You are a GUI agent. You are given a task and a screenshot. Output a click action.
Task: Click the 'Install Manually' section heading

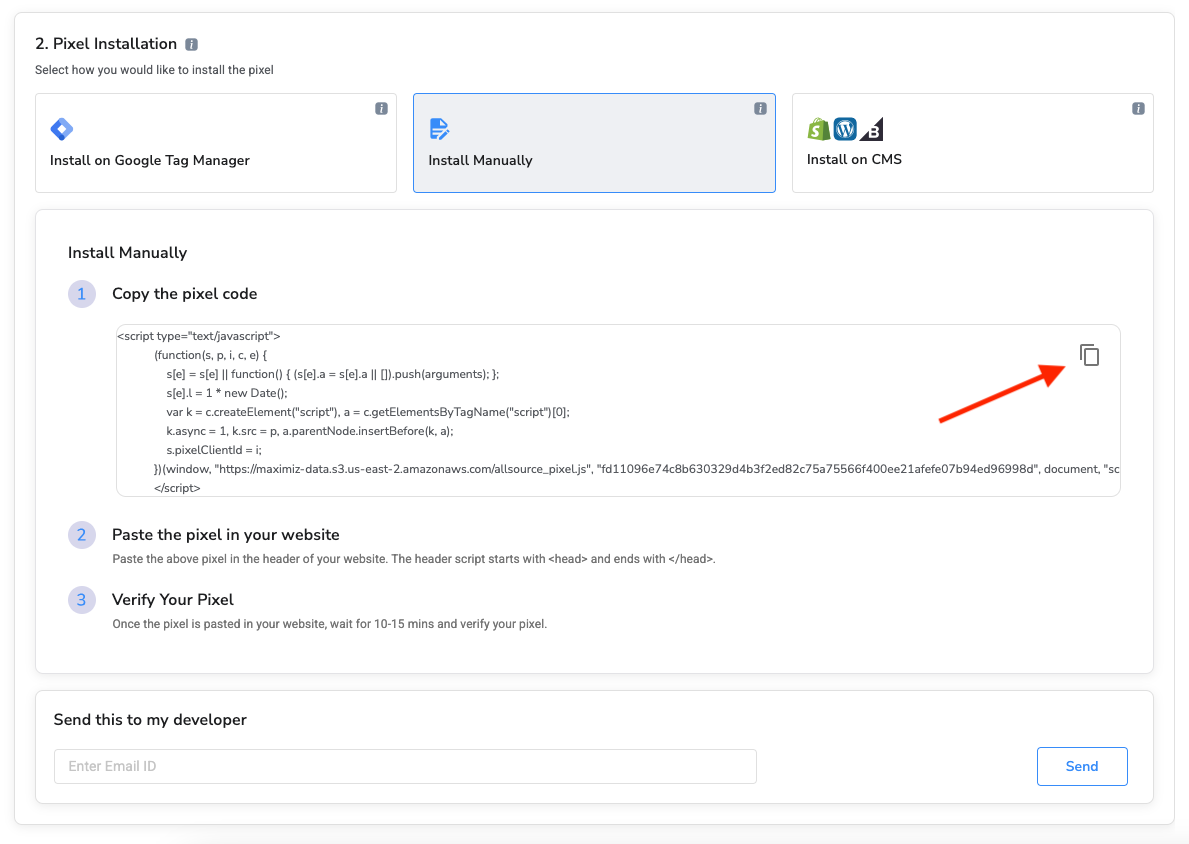[127, 253]
